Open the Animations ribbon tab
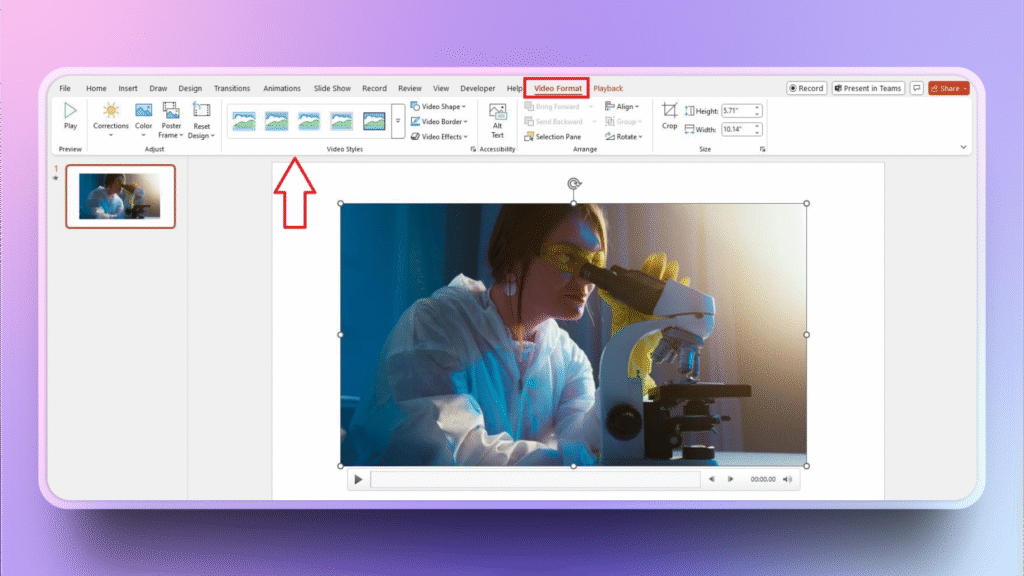This screenshot has height=576, width=1024. [281, 88]
